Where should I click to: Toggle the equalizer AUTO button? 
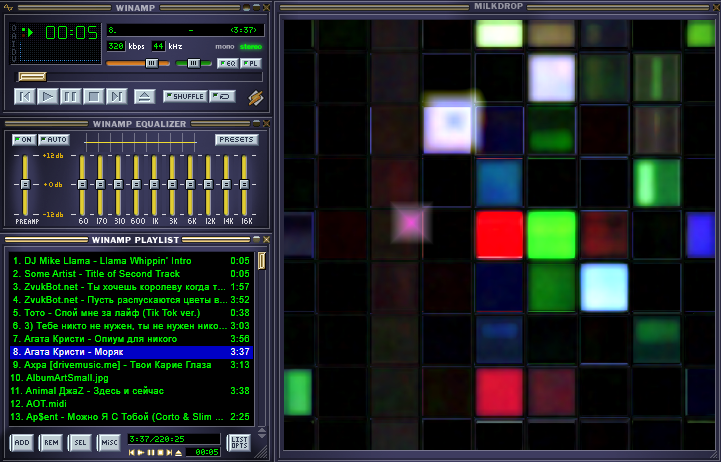(x=54, y=140)
